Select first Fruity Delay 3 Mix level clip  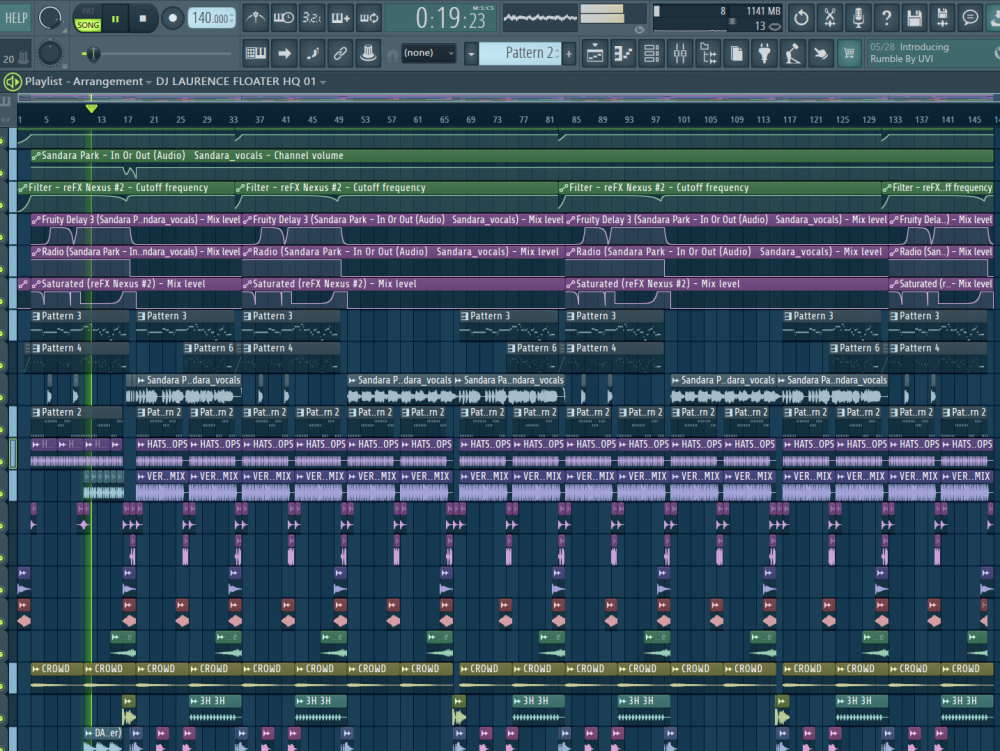136,228
